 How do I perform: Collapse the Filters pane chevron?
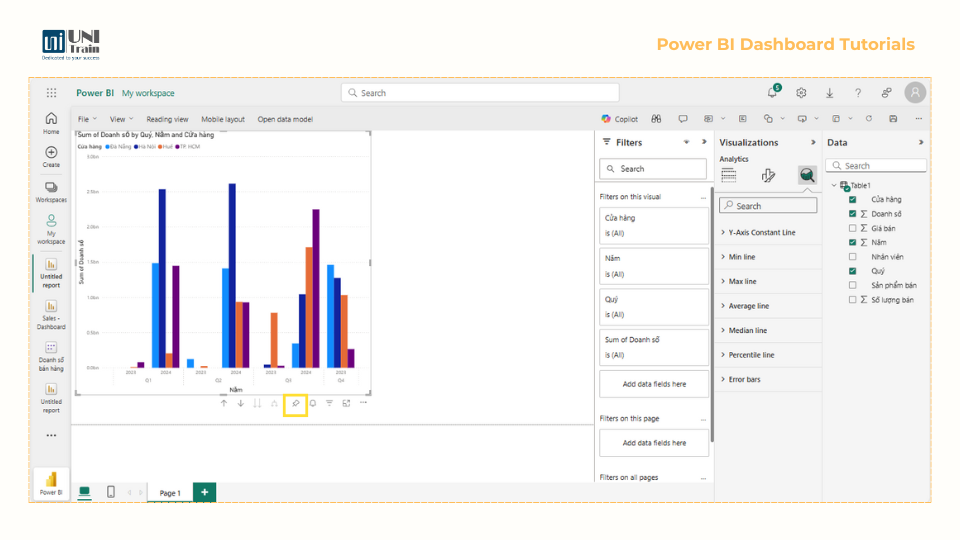tap(704, 142)
